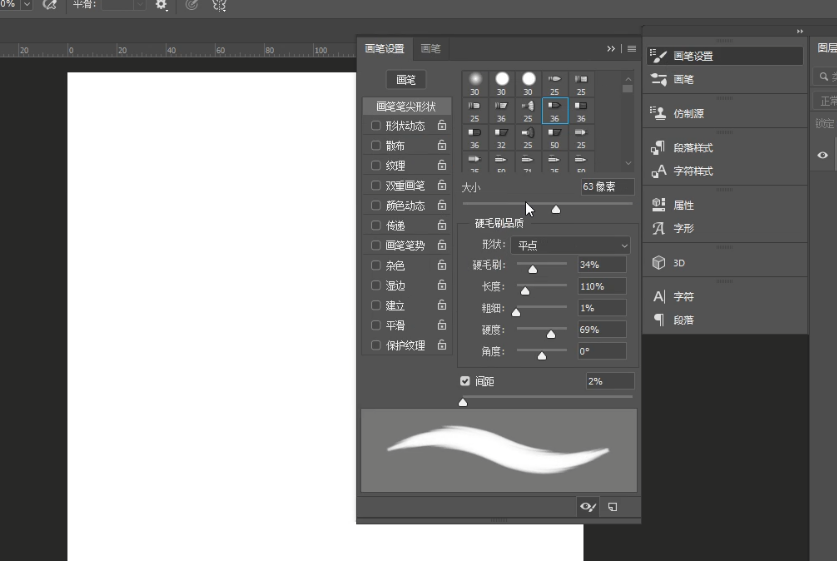Enable 平滑 smoothing checkbox in list
The image size is (837, 561).
376,325
